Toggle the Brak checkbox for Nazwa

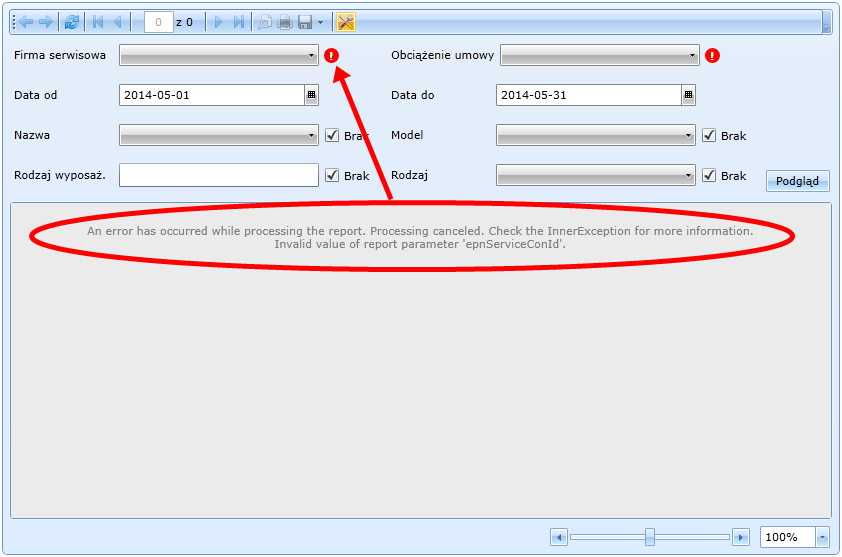coord(332,135)
